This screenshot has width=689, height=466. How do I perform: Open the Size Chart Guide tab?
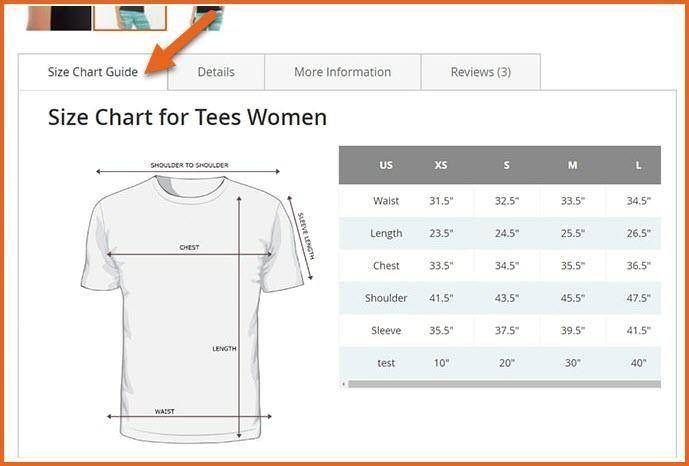coord(92,72)
